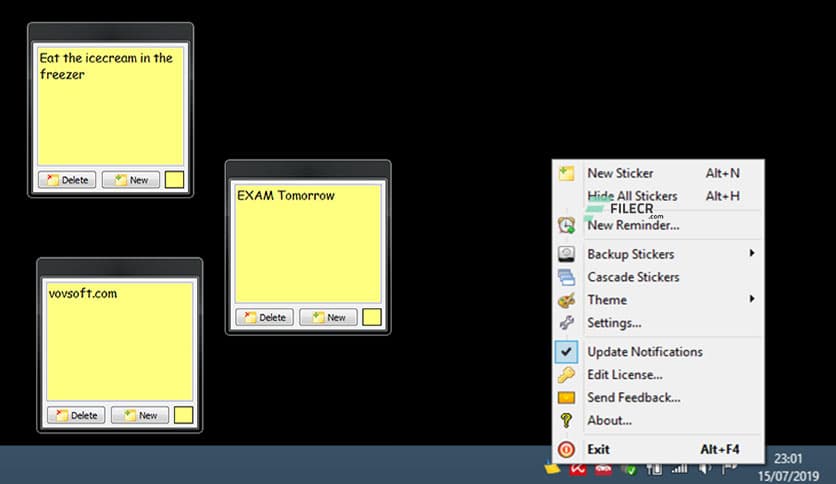The image size is (836, 484).
Task: Click the red antivirus tray icon
Action: point(578,469)
